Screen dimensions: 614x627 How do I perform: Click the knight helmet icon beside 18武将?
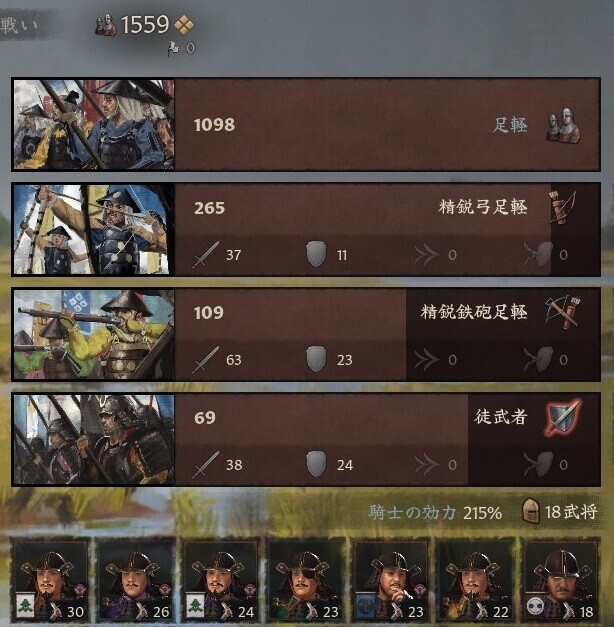pos(532,511)
